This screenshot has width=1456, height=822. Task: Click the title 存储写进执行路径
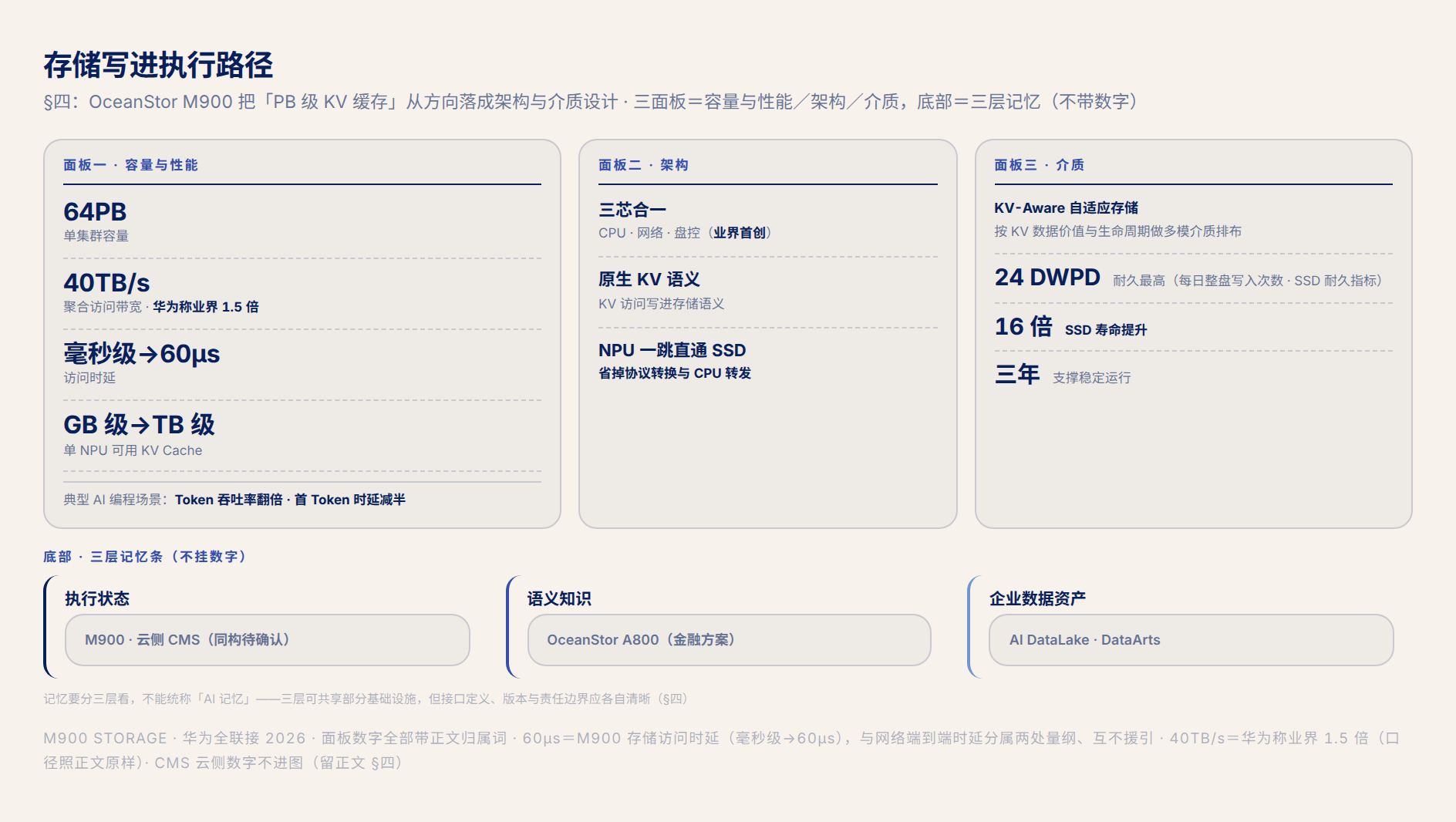pyautogui.click(x=158, y=65)
